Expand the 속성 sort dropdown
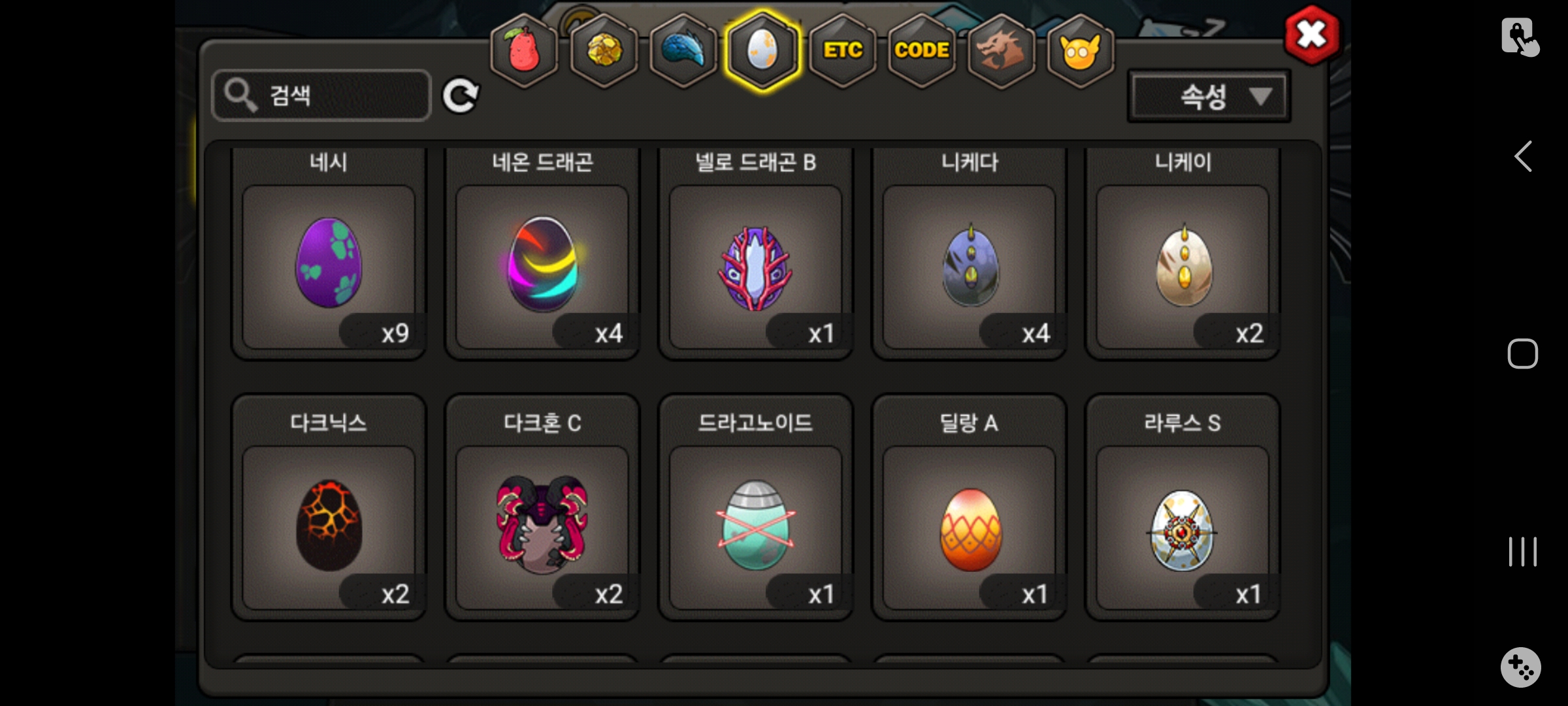The width and height of the screenshot is (1568, 706). (x=1209, y=97)
